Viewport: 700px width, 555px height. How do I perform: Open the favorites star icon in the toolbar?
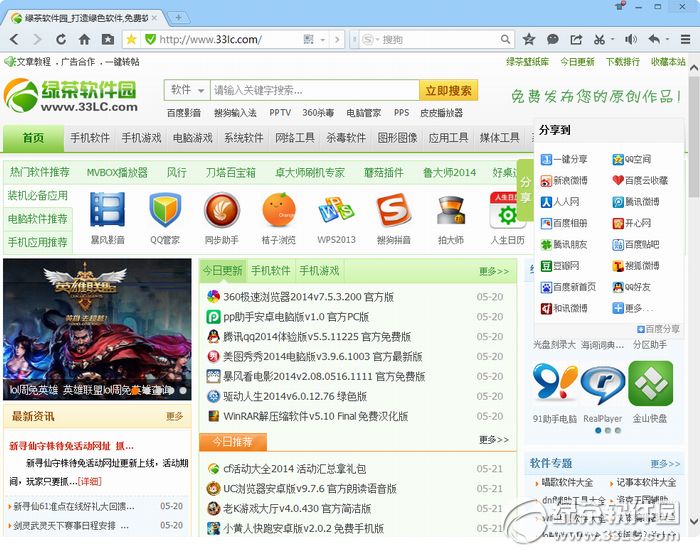pos(529,40)
